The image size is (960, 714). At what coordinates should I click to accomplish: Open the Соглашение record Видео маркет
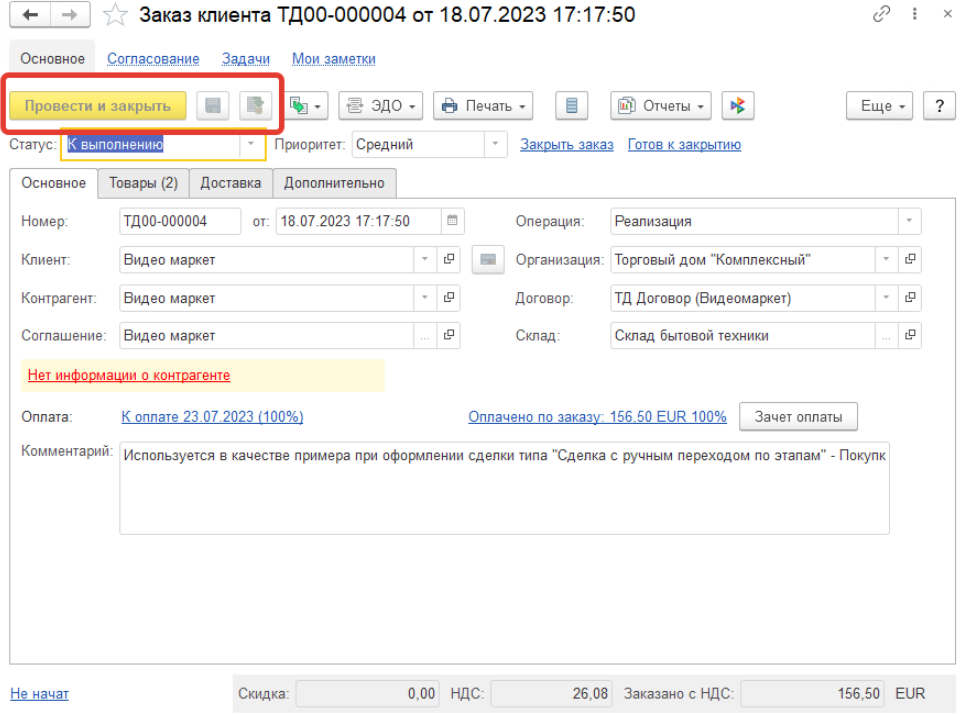click(449, 336)
